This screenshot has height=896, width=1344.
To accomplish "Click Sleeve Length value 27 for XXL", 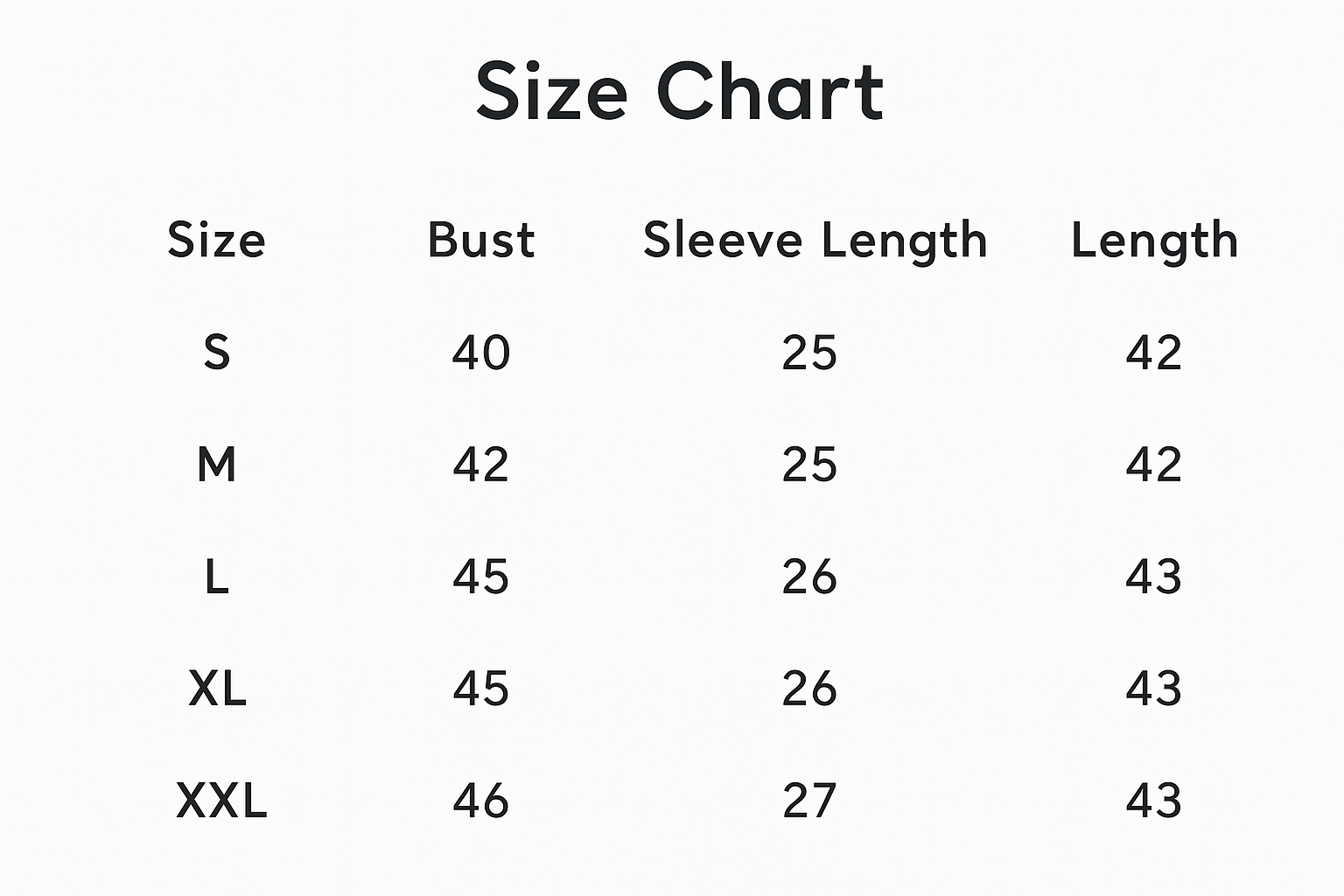I will 809,801.
